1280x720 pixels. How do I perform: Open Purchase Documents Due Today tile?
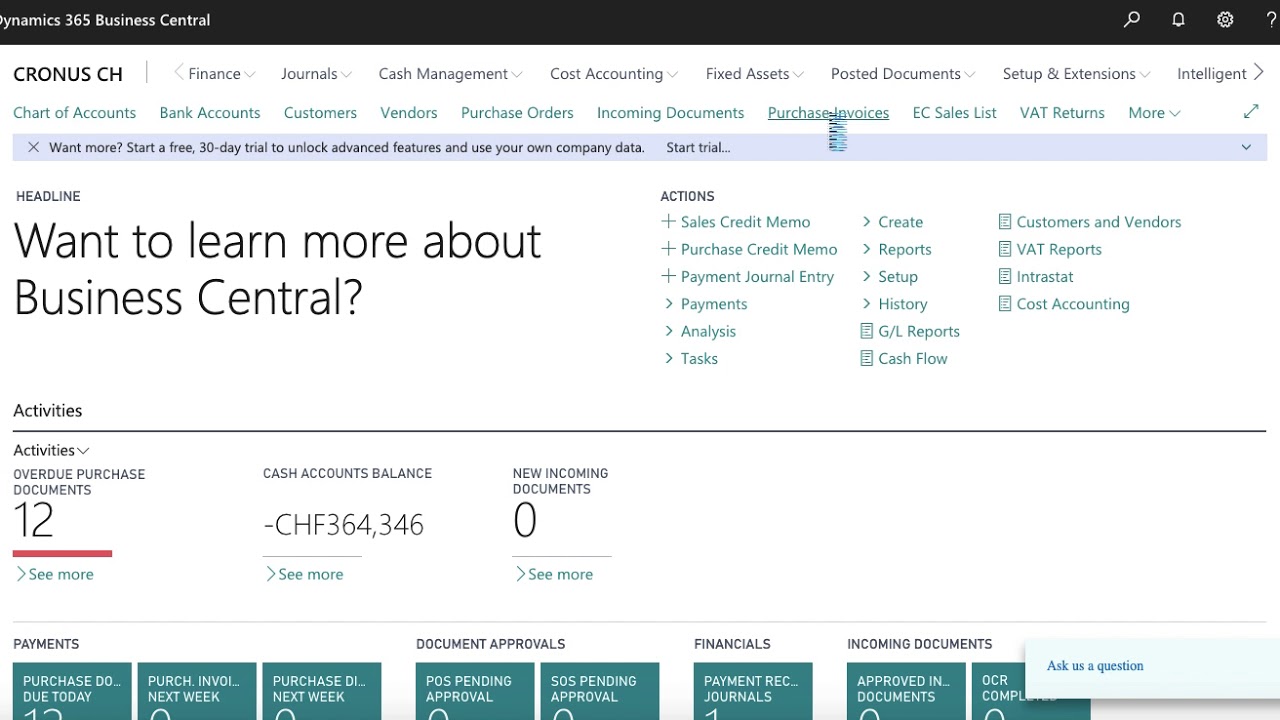coord(72,691)
